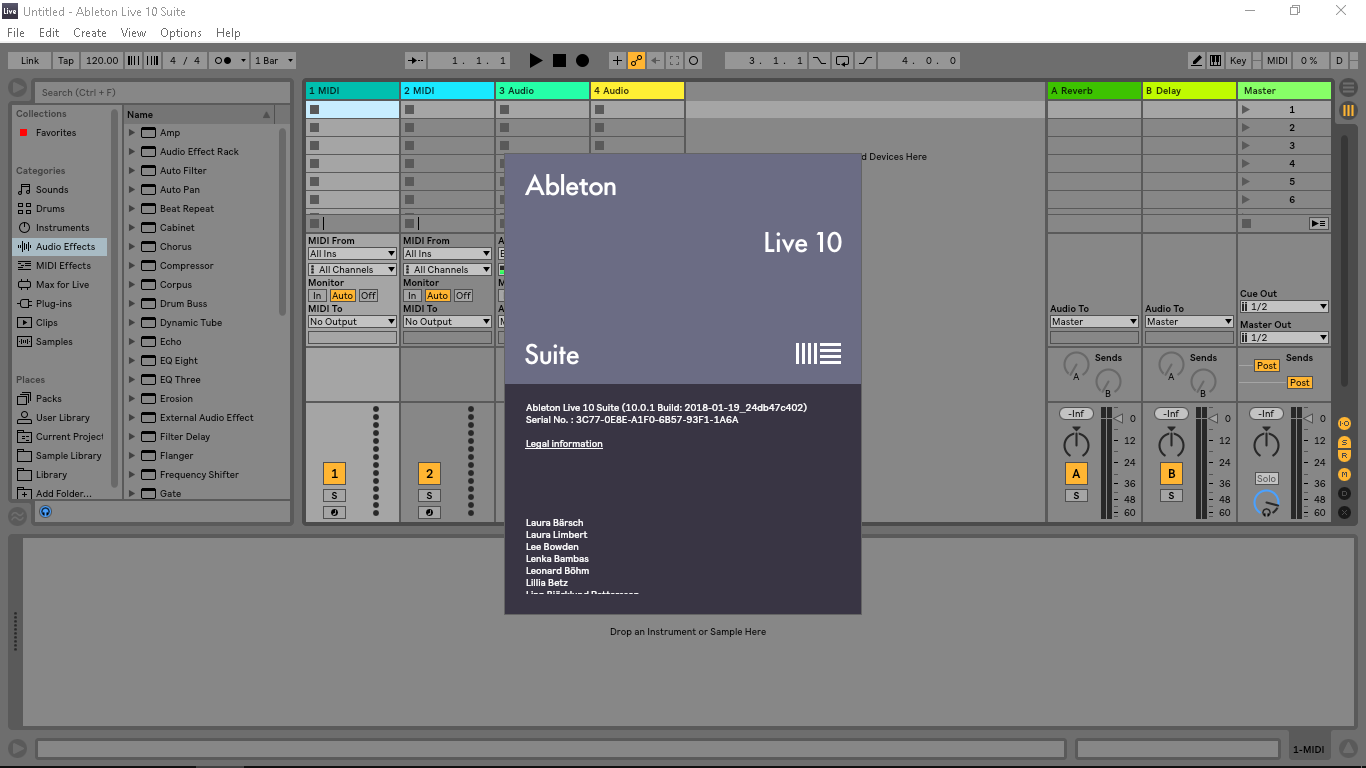Click the MIDI map mode button
Image resolution: width=1366 pixels, height=768 pixels.
[x=1277, y=61]
